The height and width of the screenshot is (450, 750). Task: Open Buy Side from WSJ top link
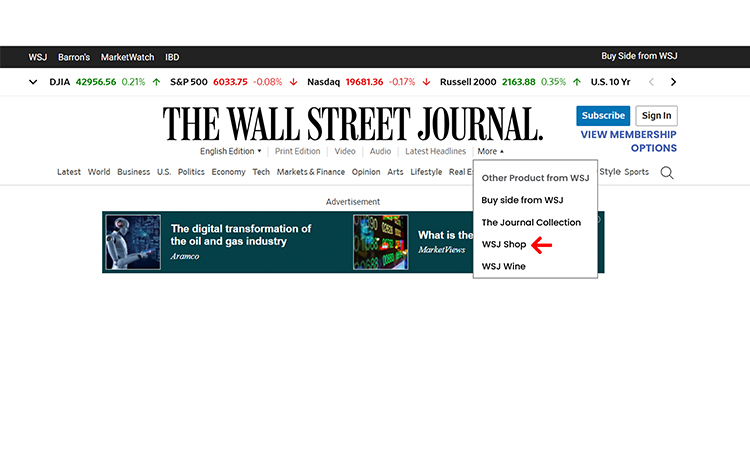(639, 56)
